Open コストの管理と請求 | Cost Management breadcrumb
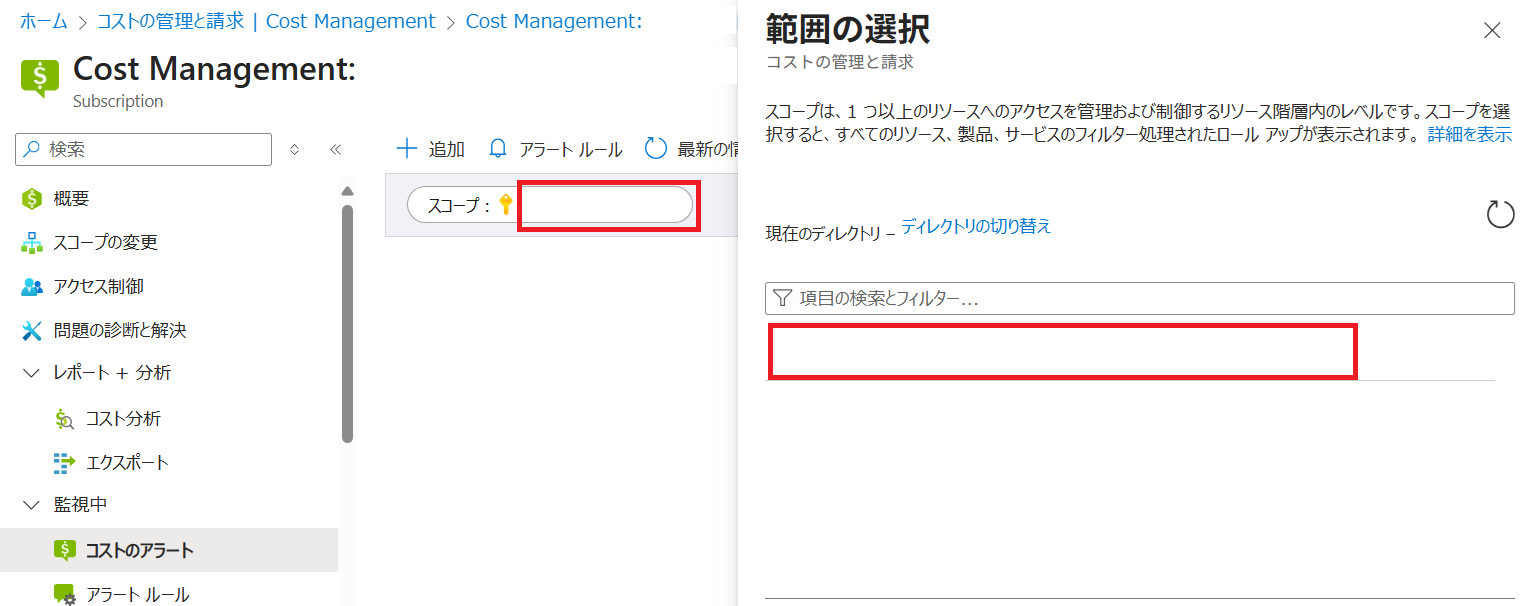 click(266, 21)
